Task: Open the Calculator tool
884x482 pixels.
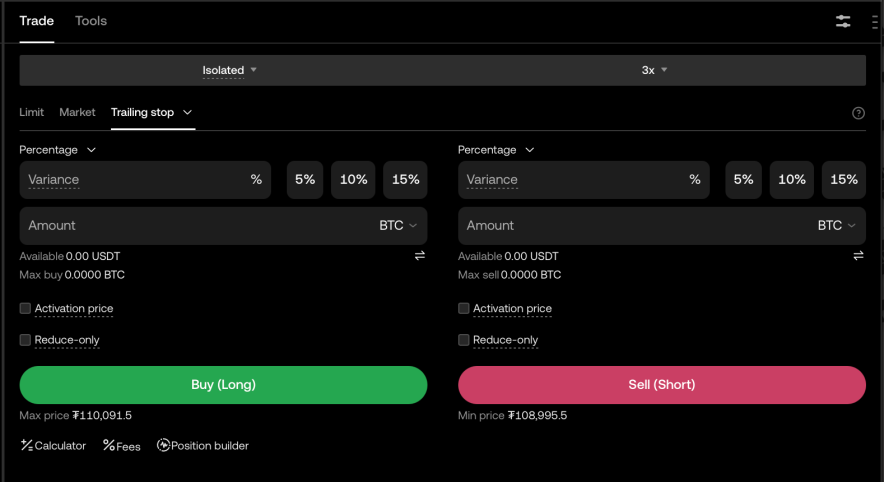Action: click(x=53, y=445)
